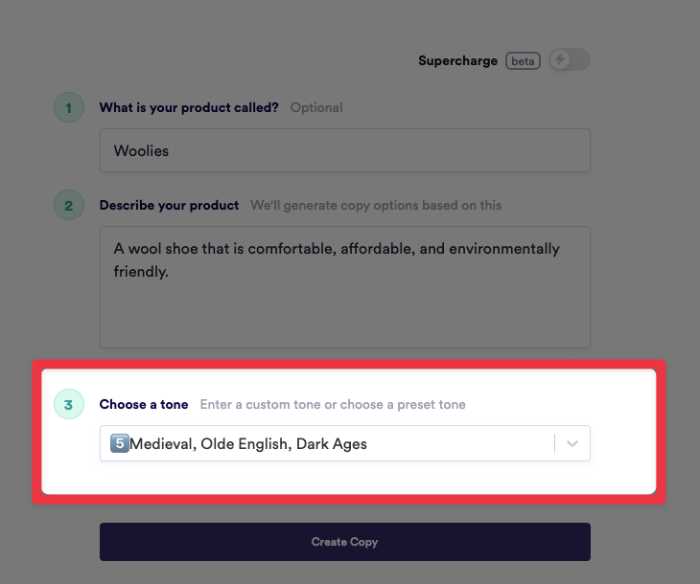Expand the tone dropdown chevron arrow
Image resolution: width=700 pixels, height=584 pixels.
point(572,443)
